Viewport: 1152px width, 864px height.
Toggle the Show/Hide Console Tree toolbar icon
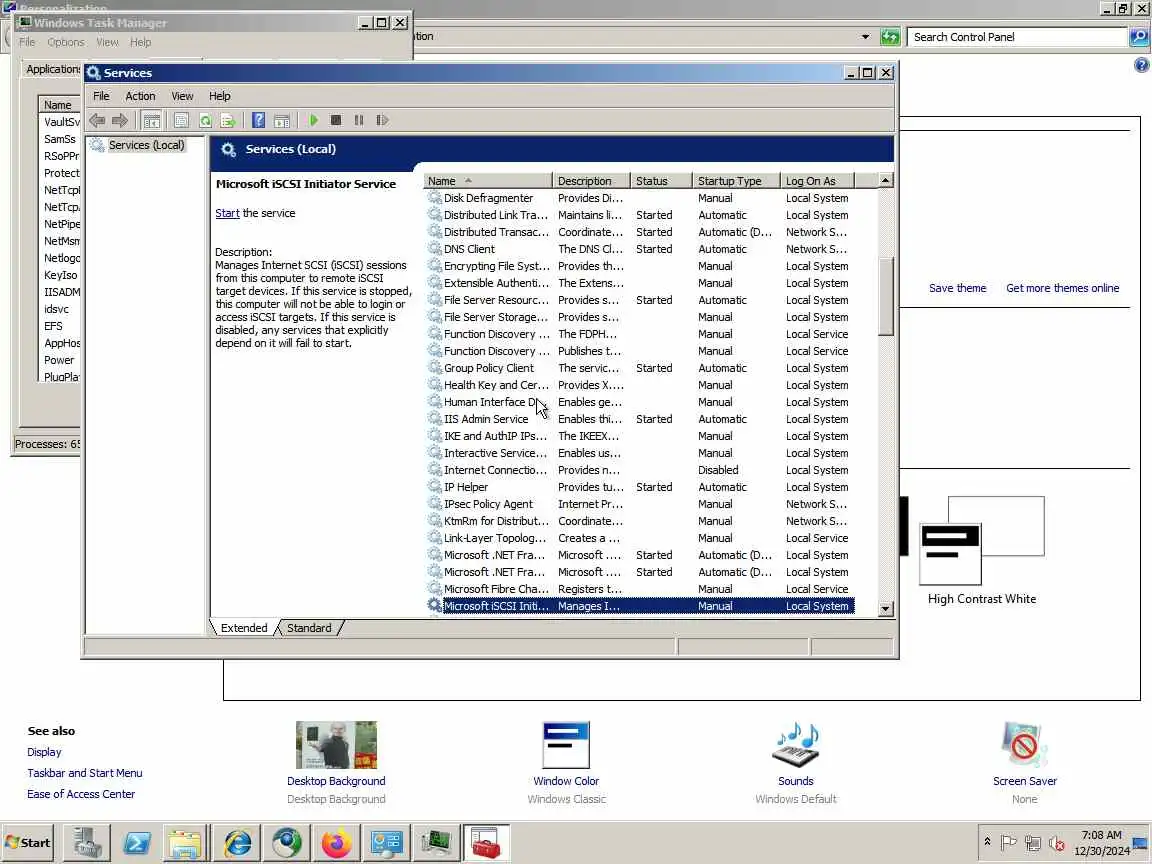(151, 120)
